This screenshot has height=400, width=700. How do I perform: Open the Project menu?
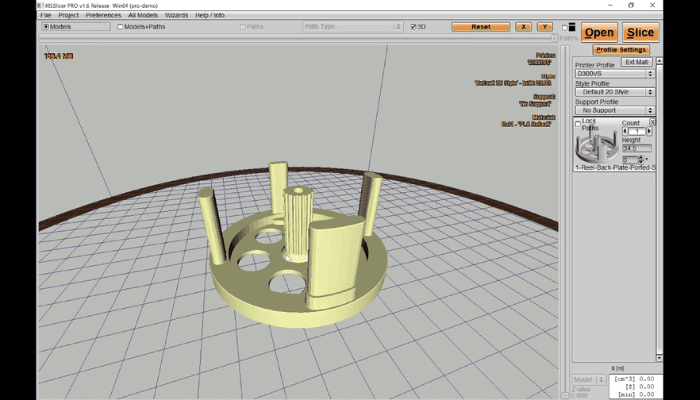click(68, 15)
